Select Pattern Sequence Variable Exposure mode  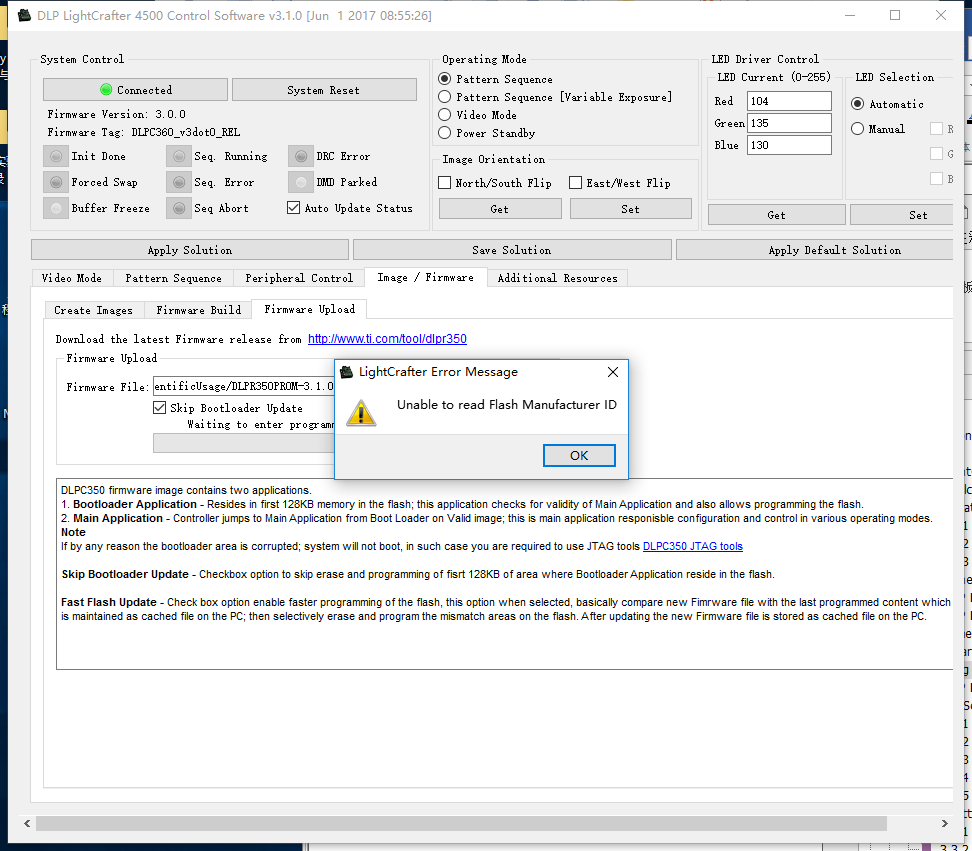pyautogui.click(x=444, y=97)
